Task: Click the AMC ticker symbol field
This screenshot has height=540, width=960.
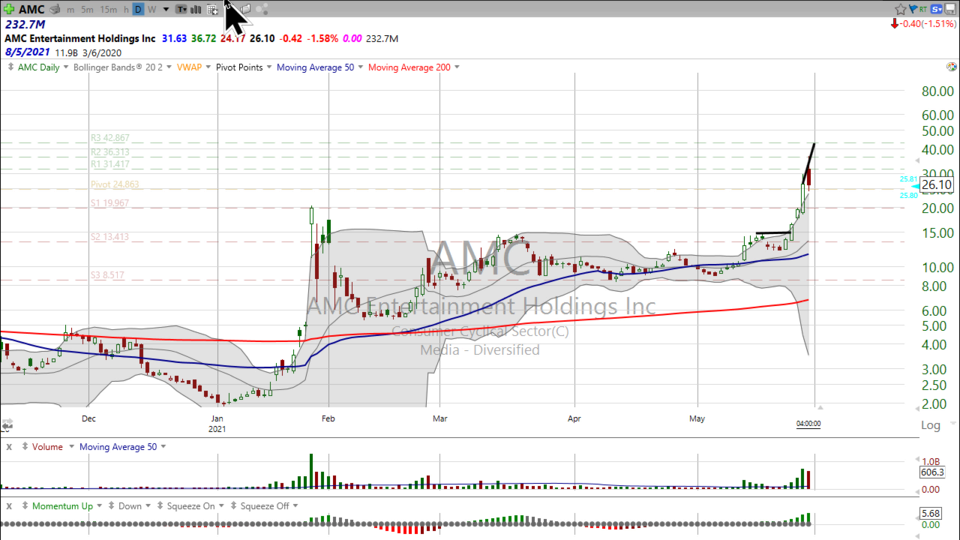Action: coord(31,9)
